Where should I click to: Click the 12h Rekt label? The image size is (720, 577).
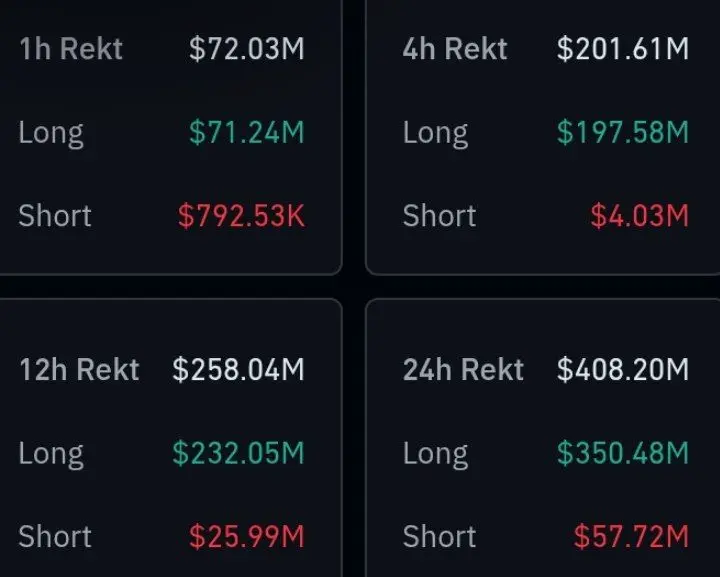79,370
